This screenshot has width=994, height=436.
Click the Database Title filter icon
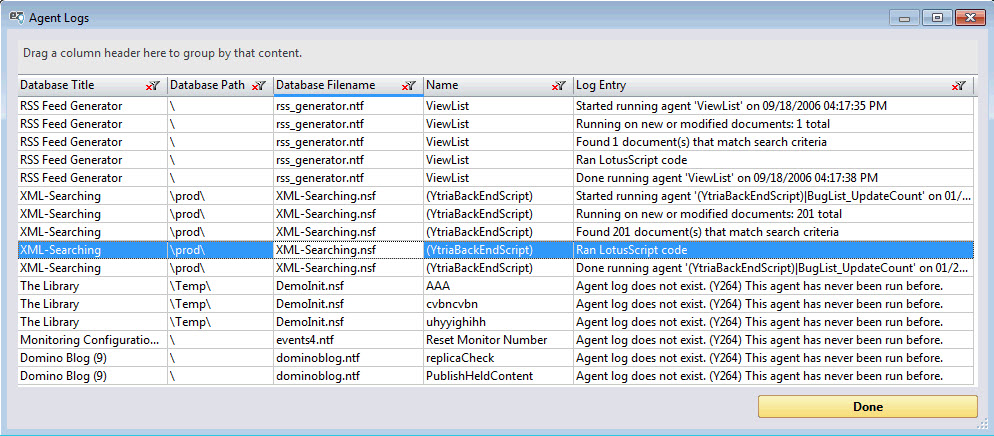(x=152, y=87)
